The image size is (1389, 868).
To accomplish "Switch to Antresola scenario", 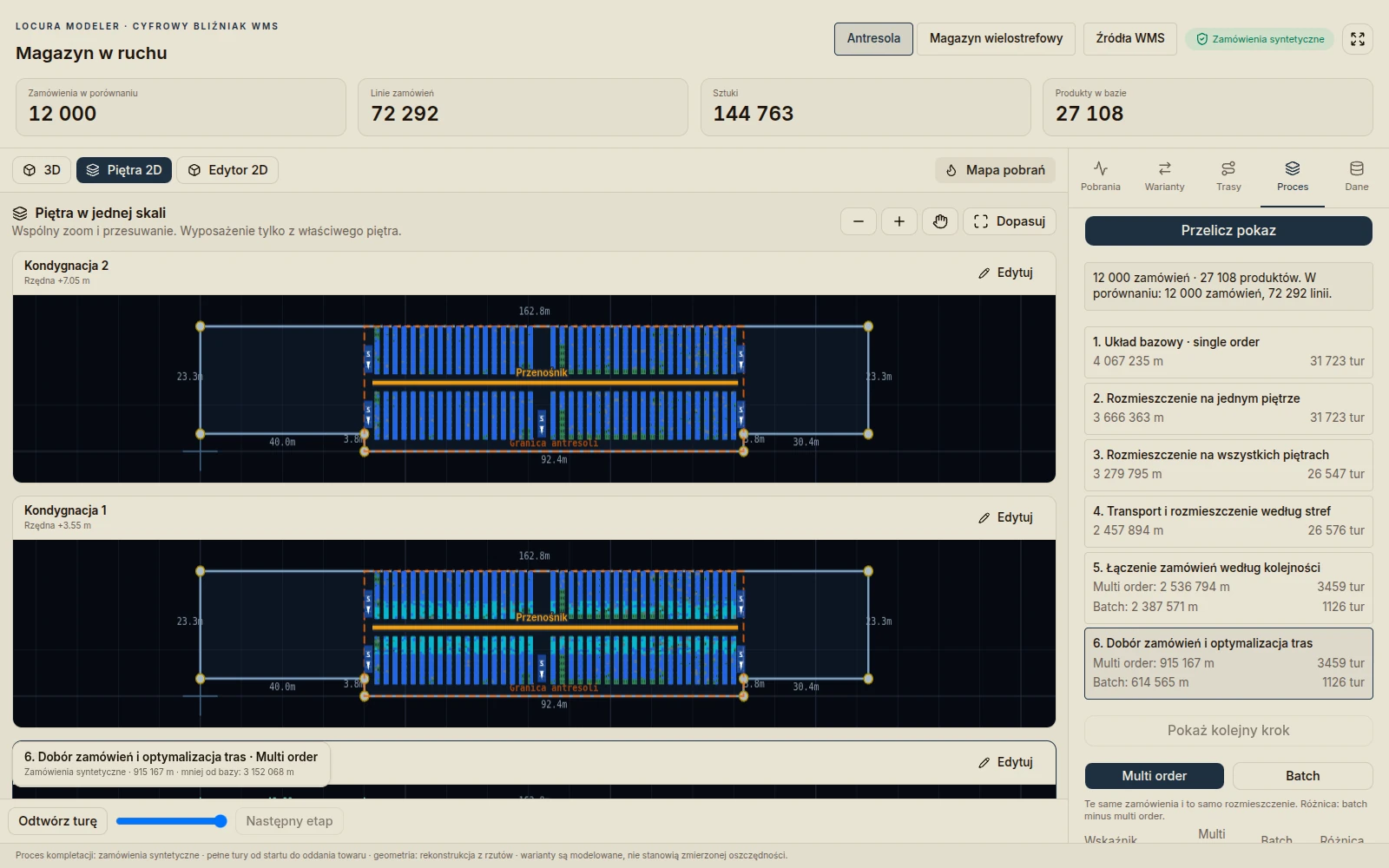I will click(x=873, y=39).
